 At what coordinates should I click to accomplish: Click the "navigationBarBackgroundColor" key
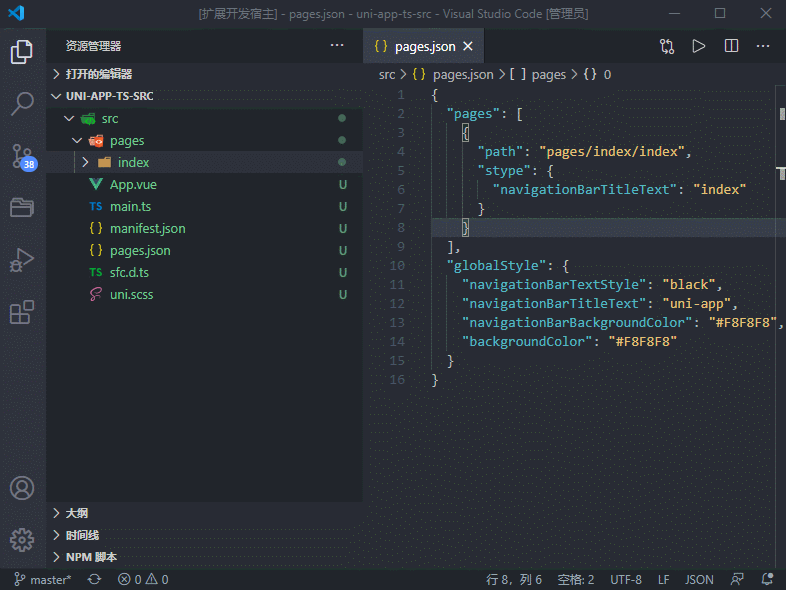[x=576, y=322]
